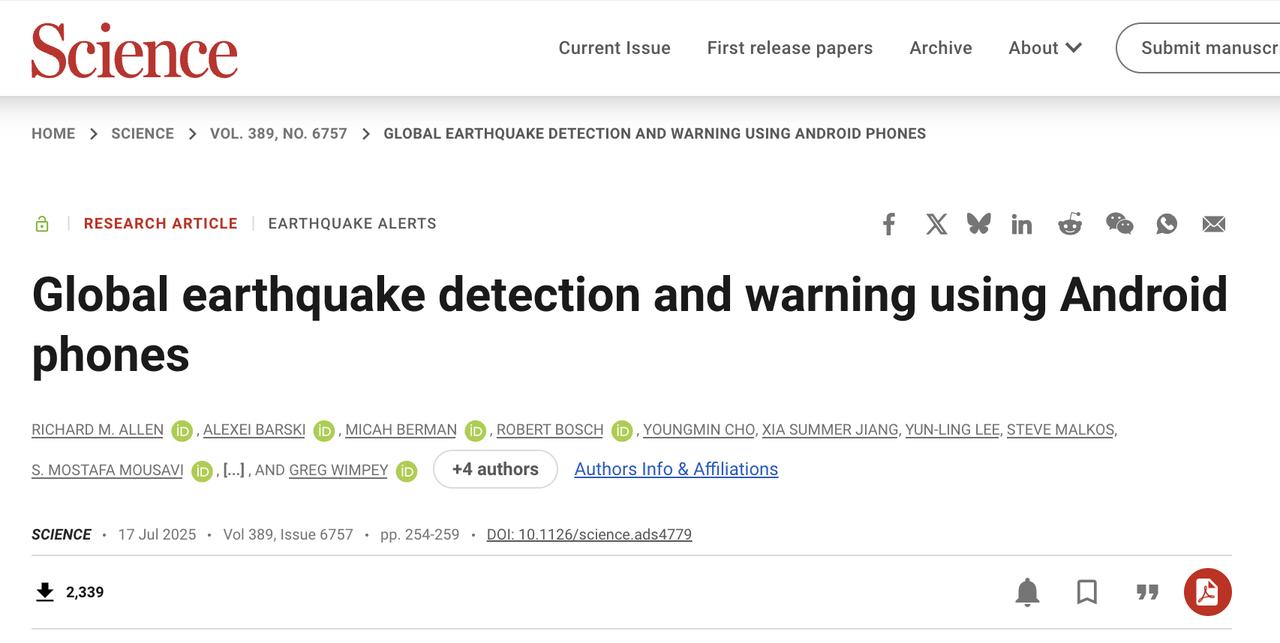Email the article with envelope icon

click(1214, 224)
